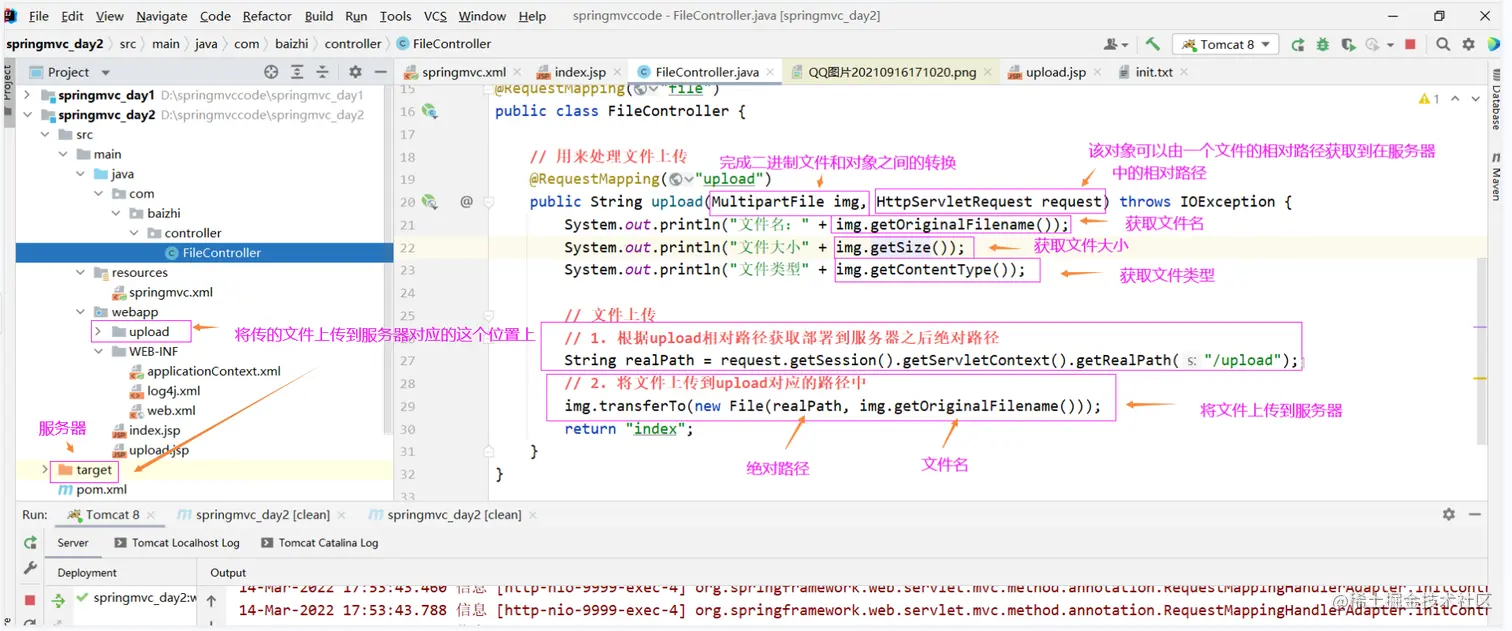
Task: Click the Profiler run icon
Action: click(x=1372, y=44)
